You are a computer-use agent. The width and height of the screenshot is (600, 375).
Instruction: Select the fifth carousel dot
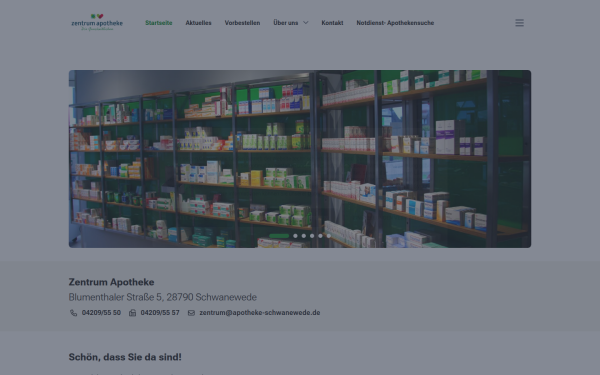321,236
